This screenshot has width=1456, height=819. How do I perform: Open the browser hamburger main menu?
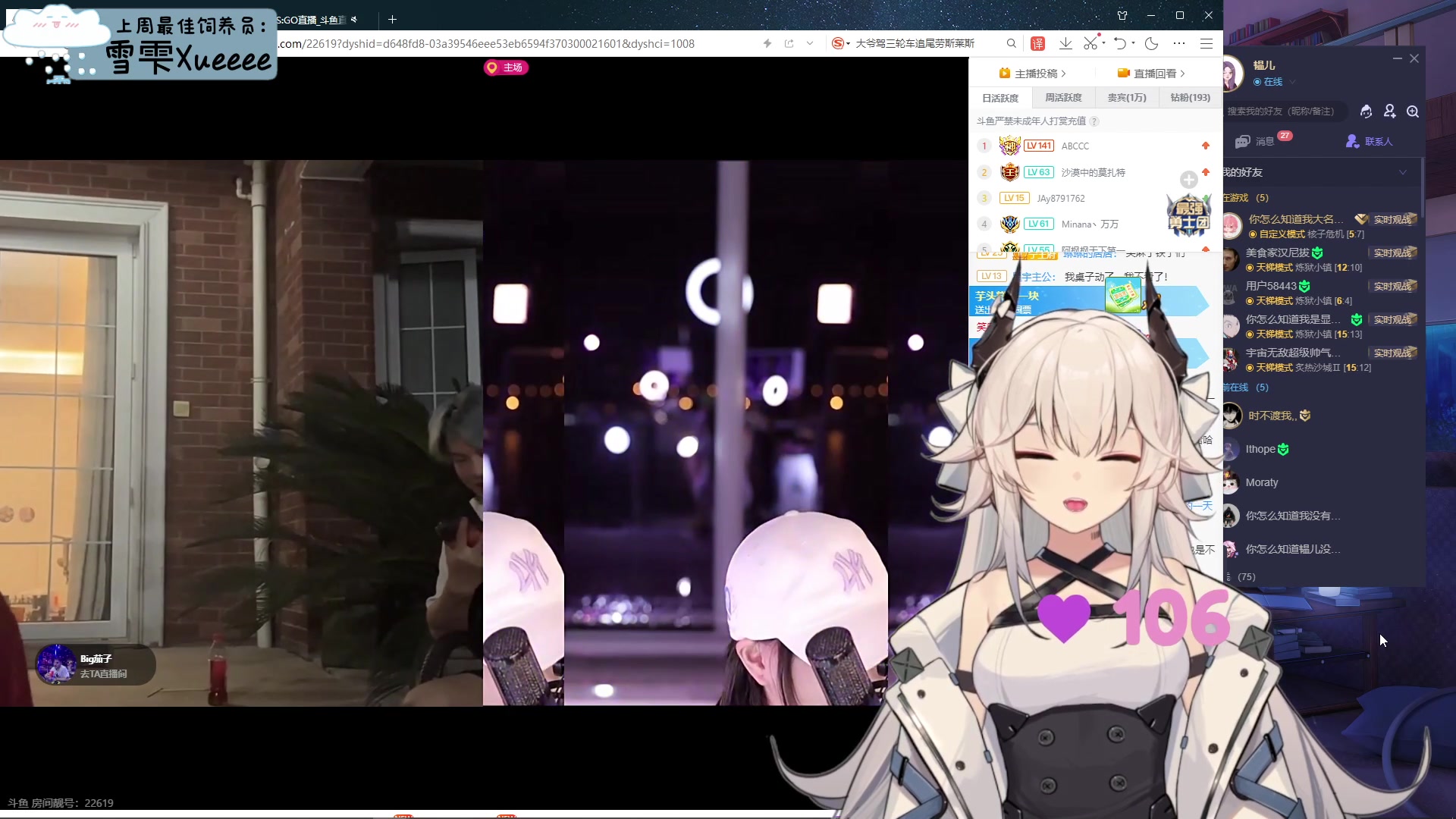click(1206, 43)
